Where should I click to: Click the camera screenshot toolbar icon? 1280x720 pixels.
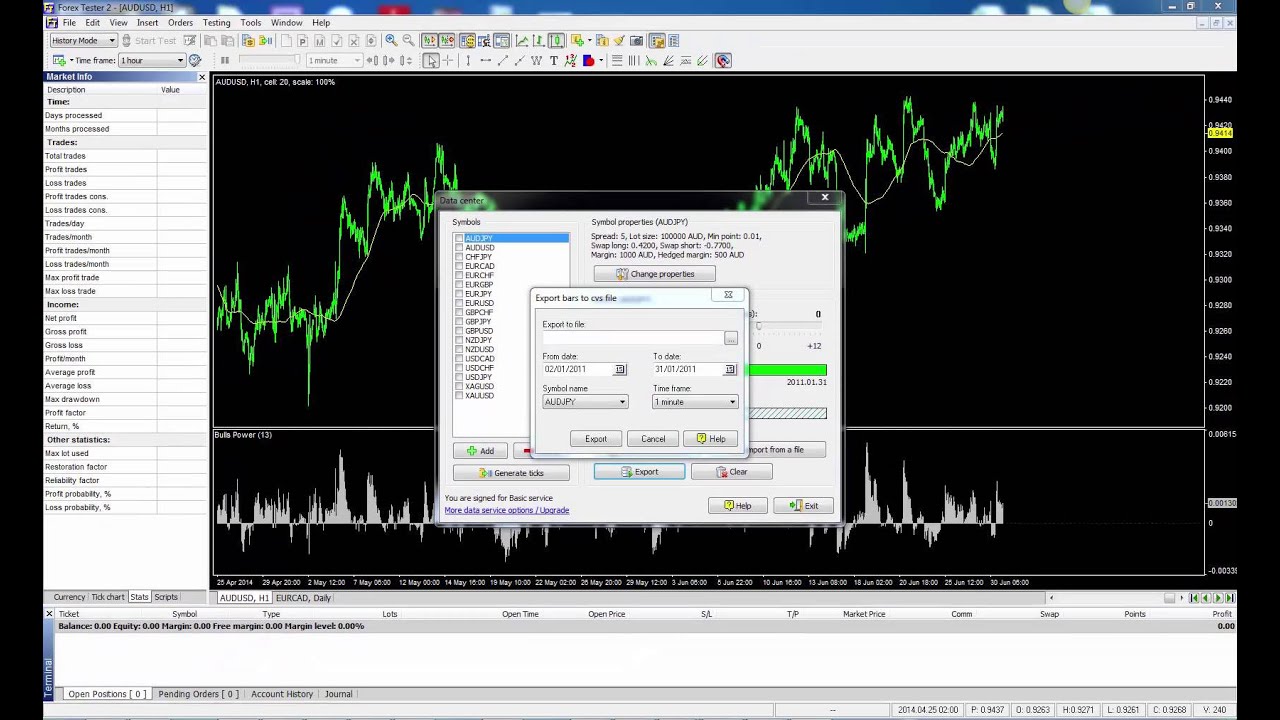636,41
